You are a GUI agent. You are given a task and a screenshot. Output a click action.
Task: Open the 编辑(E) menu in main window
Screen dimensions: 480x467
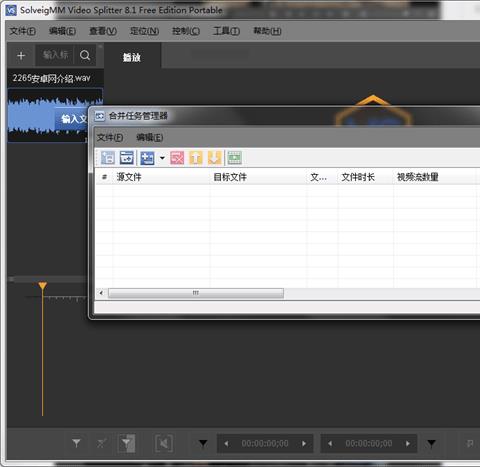click(x=62, y=31)
